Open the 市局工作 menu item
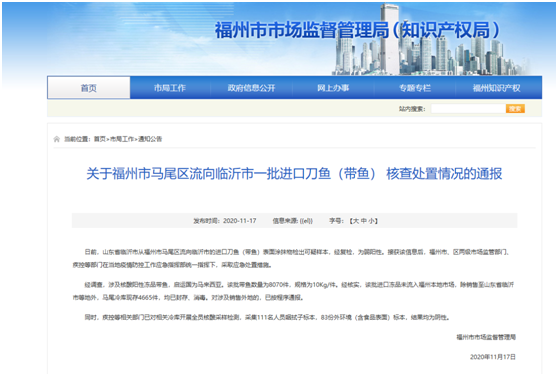 click(x=170, y=88)
